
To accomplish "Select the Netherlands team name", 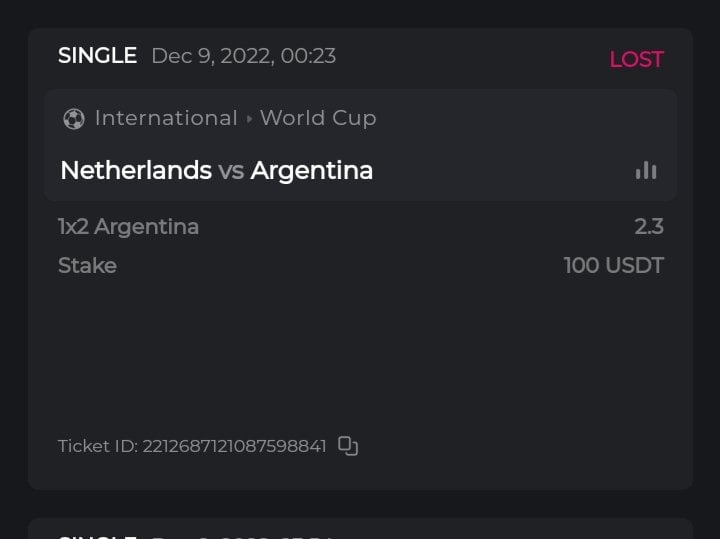I will (136, 170).
